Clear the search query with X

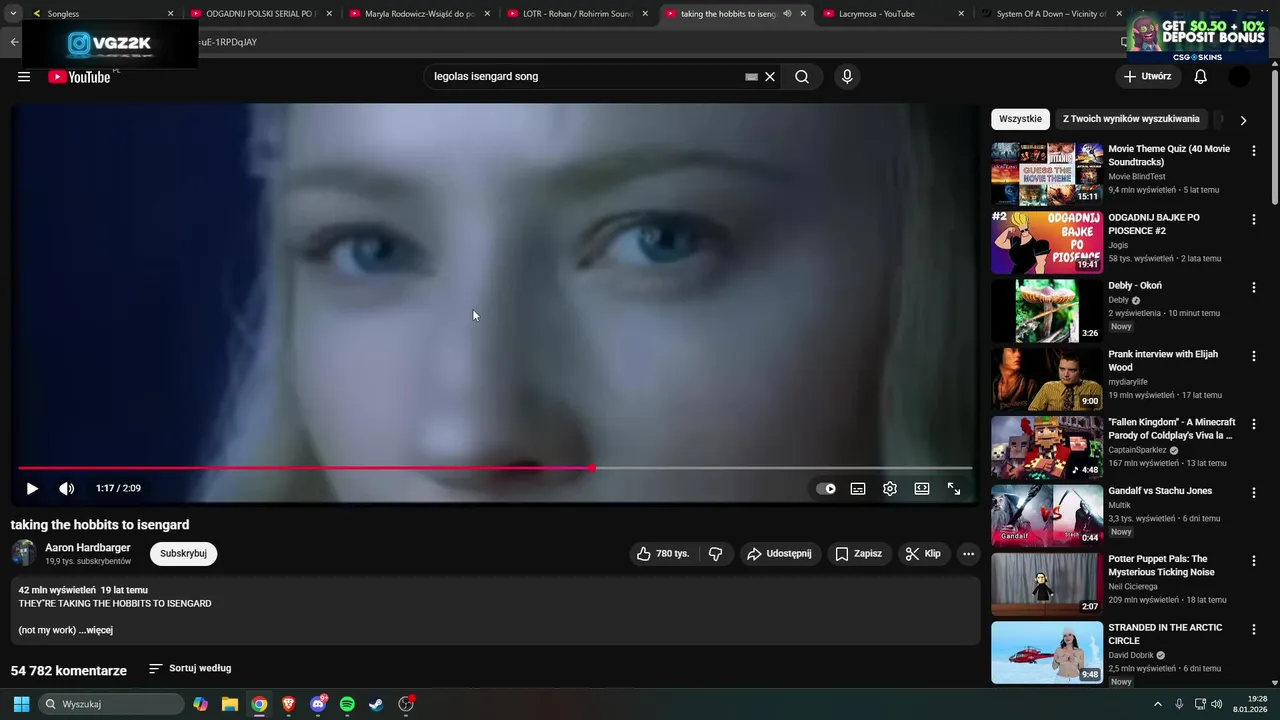pyautogui.click(x=770, y=77)
